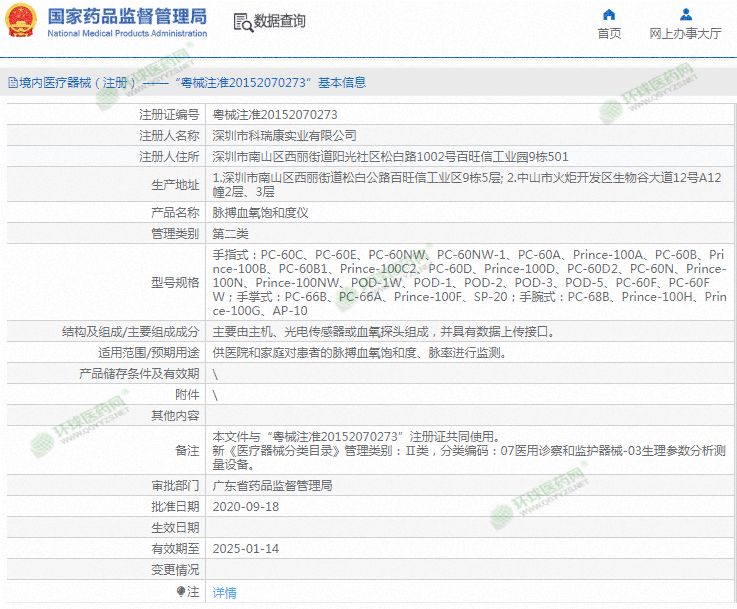This screenshot has height=609, width=737.
Task: Click the expiry date 2025-01-14
Action: click(246, 548)
